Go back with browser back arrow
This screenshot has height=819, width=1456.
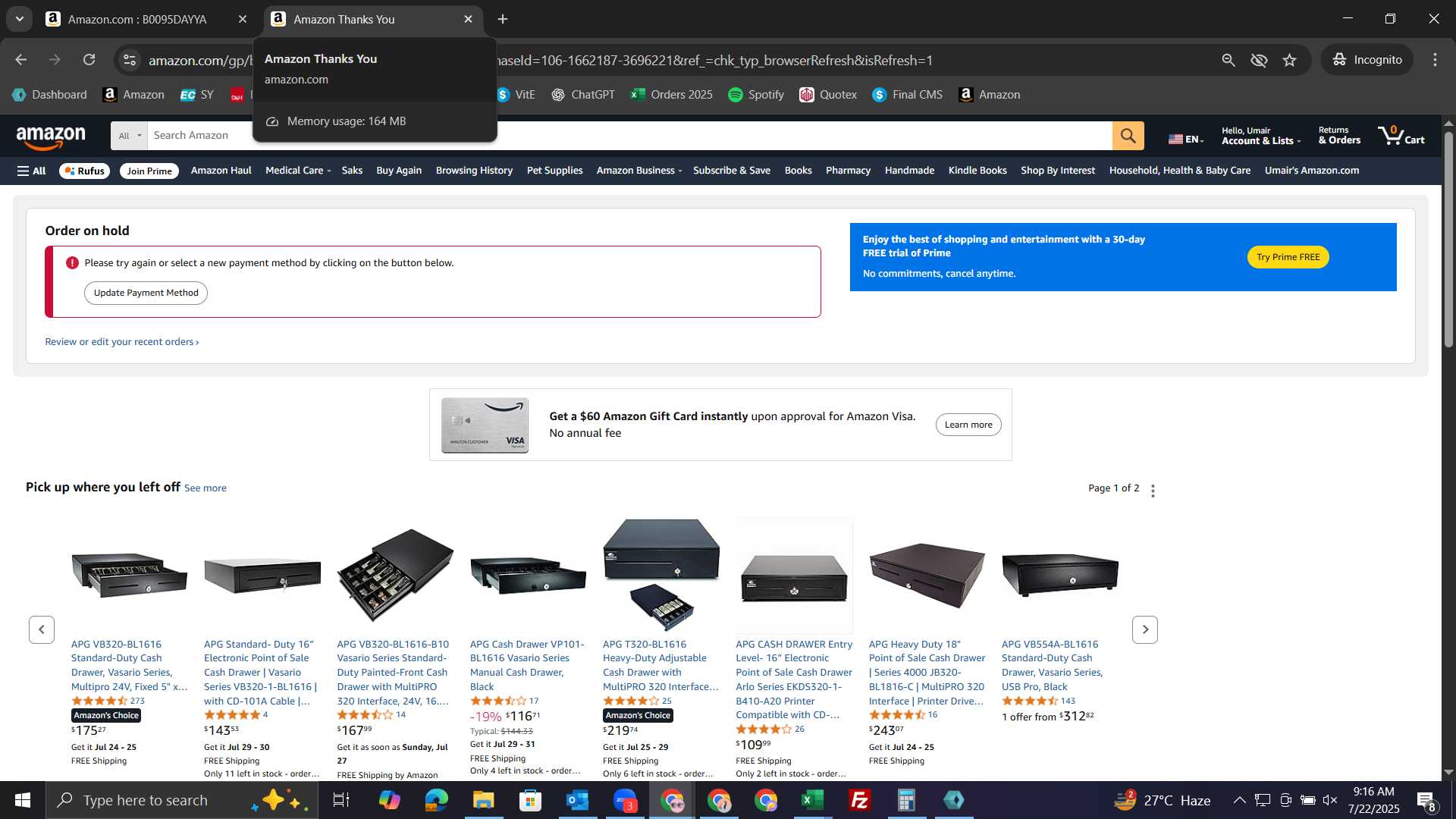click(x=21, y=60)
